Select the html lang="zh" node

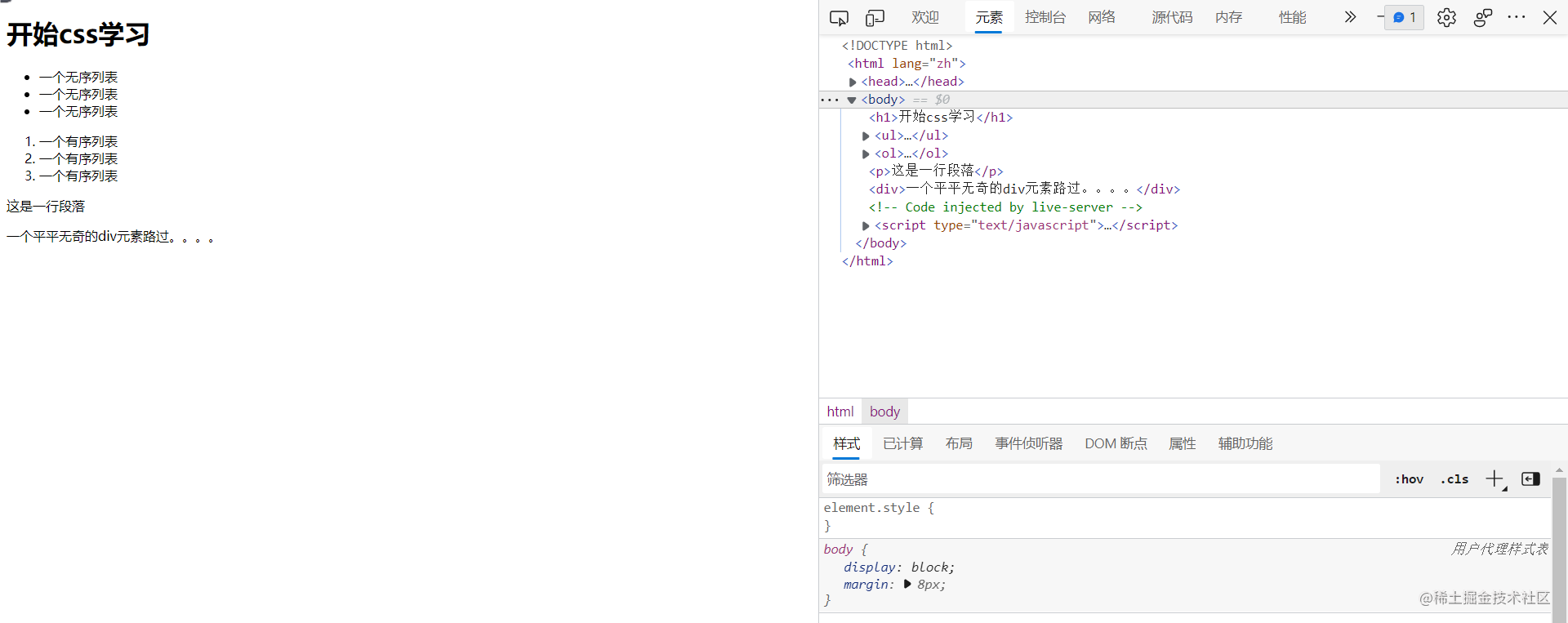(906, 64)
